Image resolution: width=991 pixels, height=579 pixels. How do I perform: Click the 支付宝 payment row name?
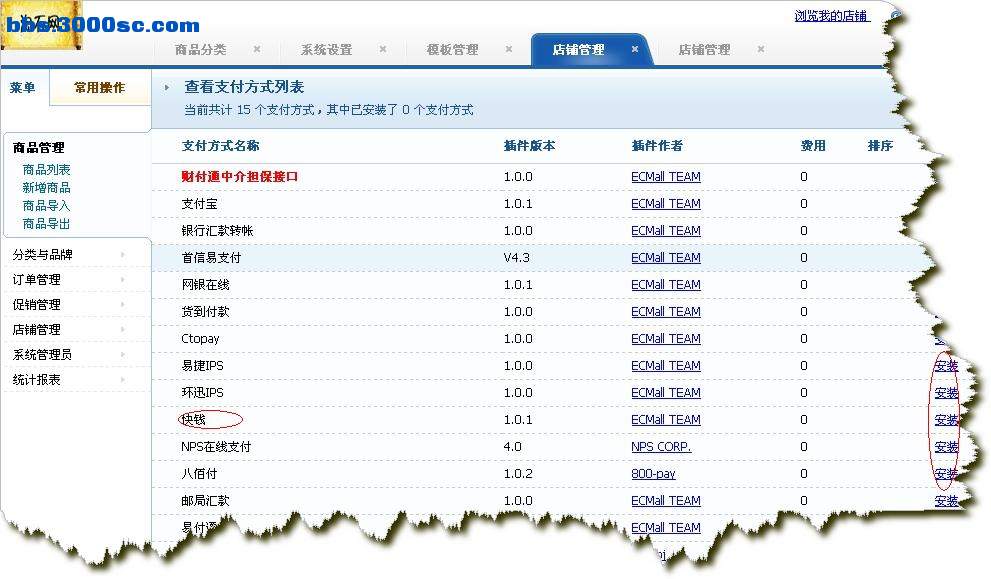coord(200,204)
